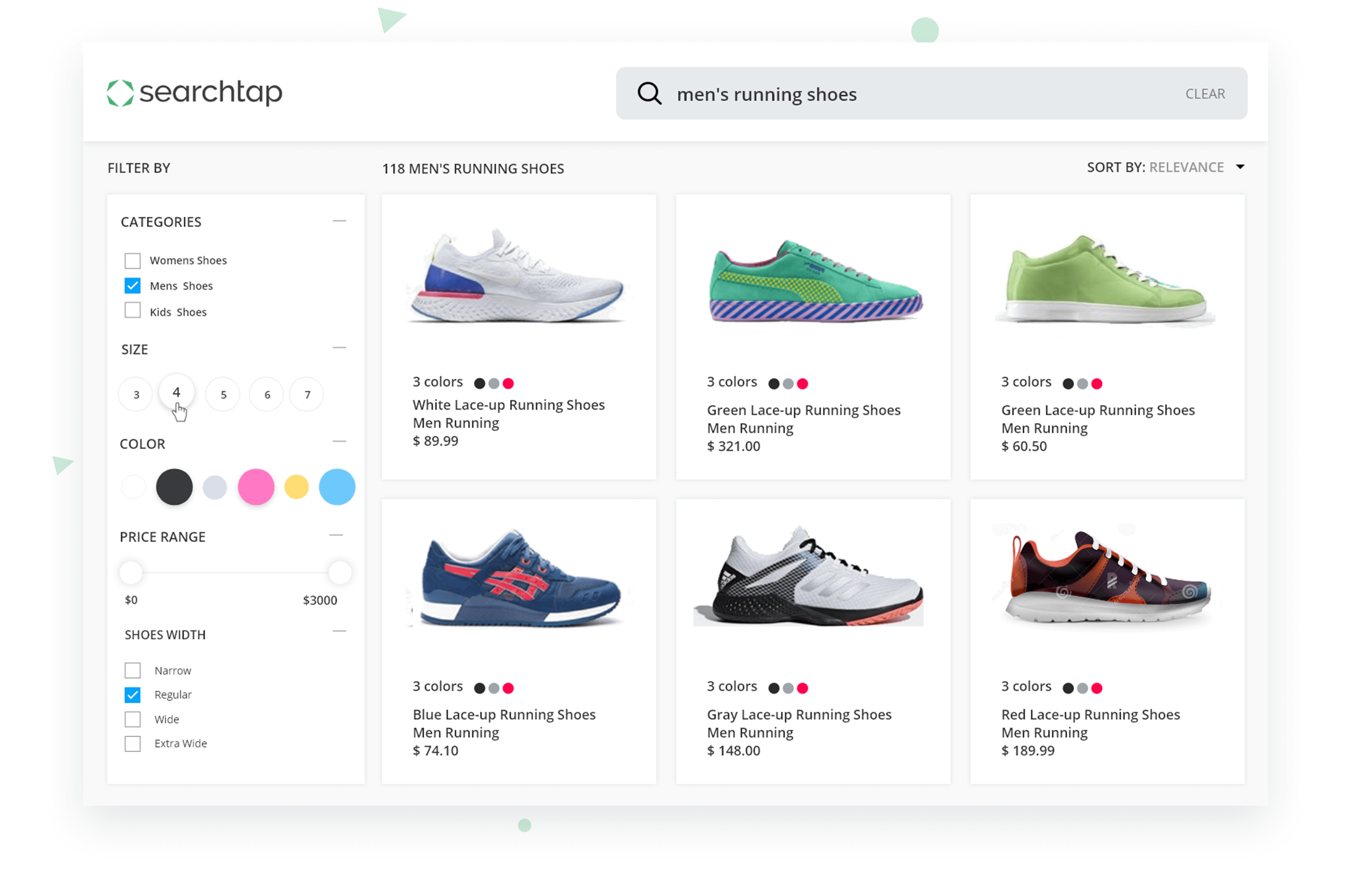
Task: Collapse the Price Range section
Action: point(336,535)
